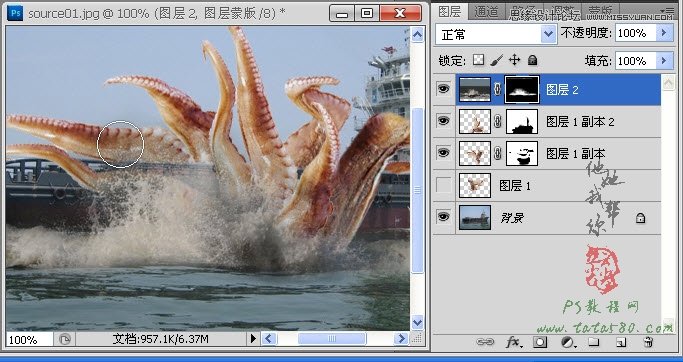Click the lock icon on the 背景 layer
This screenshot has height=362, width=683.
640,218
